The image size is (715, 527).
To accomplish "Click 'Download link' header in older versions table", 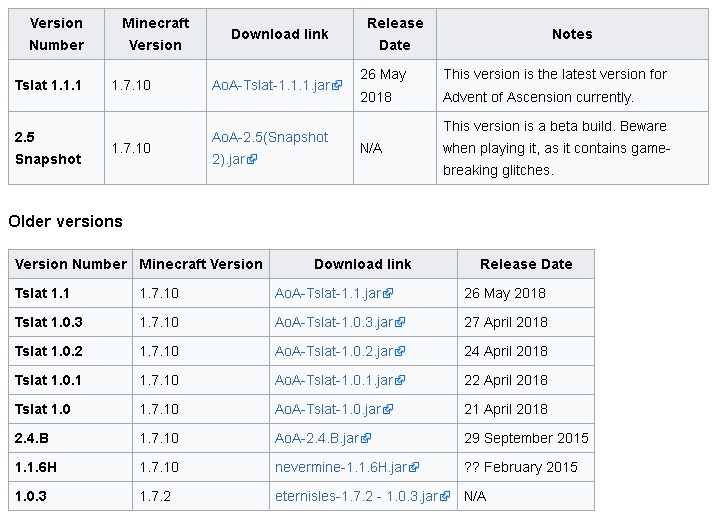I will pos(363,264).
